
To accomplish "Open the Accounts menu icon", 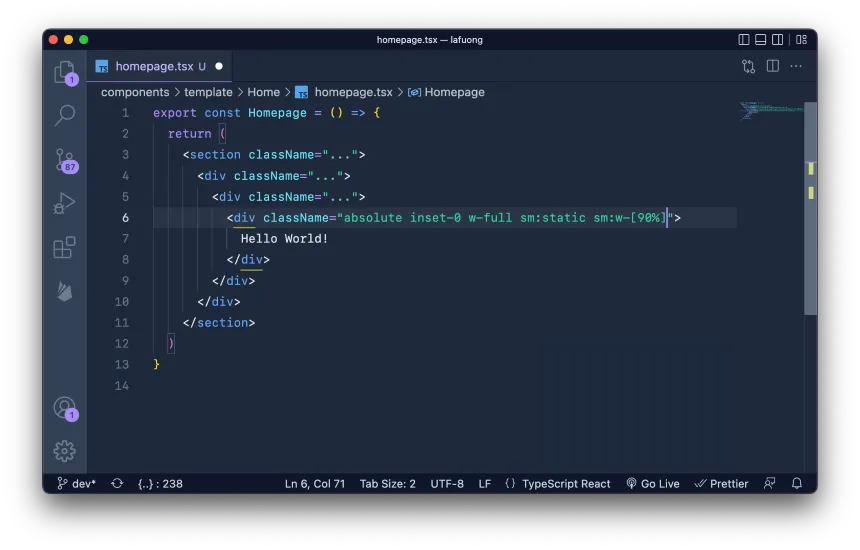I will (x=65, y=409).
